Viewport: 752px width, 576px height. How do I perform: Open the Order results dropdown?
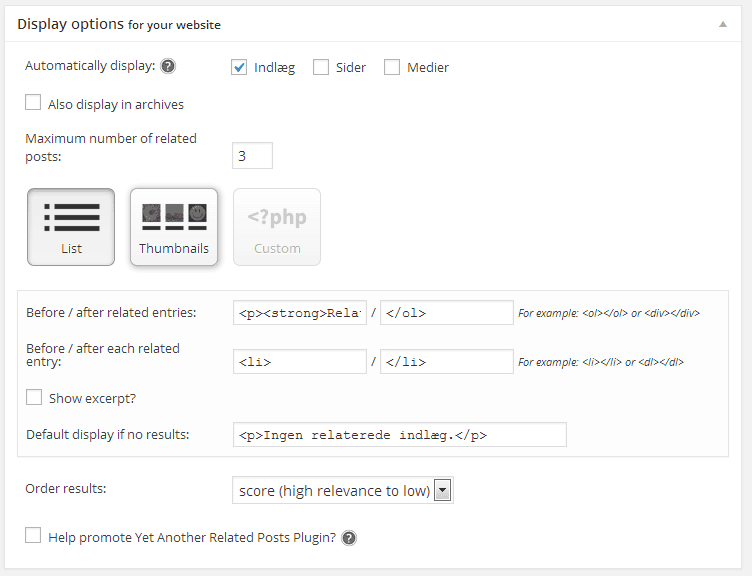click(x=342, y=490)
